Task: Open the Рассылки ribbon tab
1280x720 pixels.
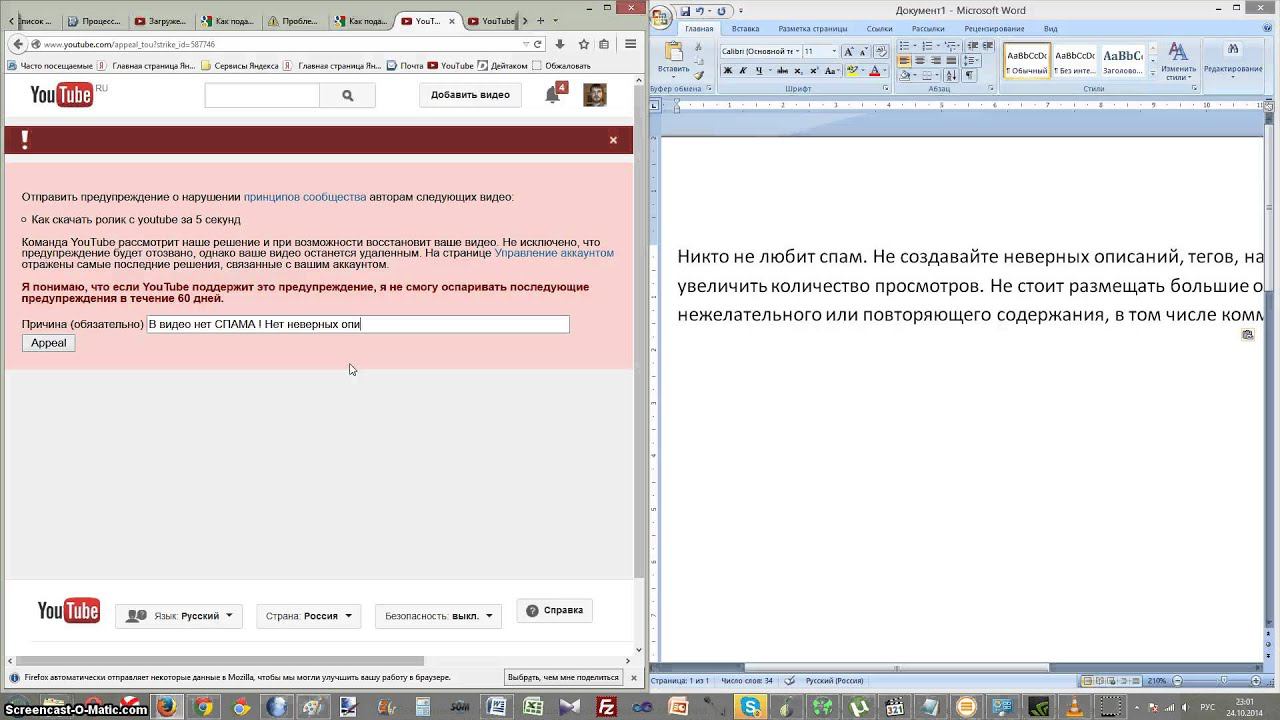Action: pyautogui.click(x=928, y=28)
